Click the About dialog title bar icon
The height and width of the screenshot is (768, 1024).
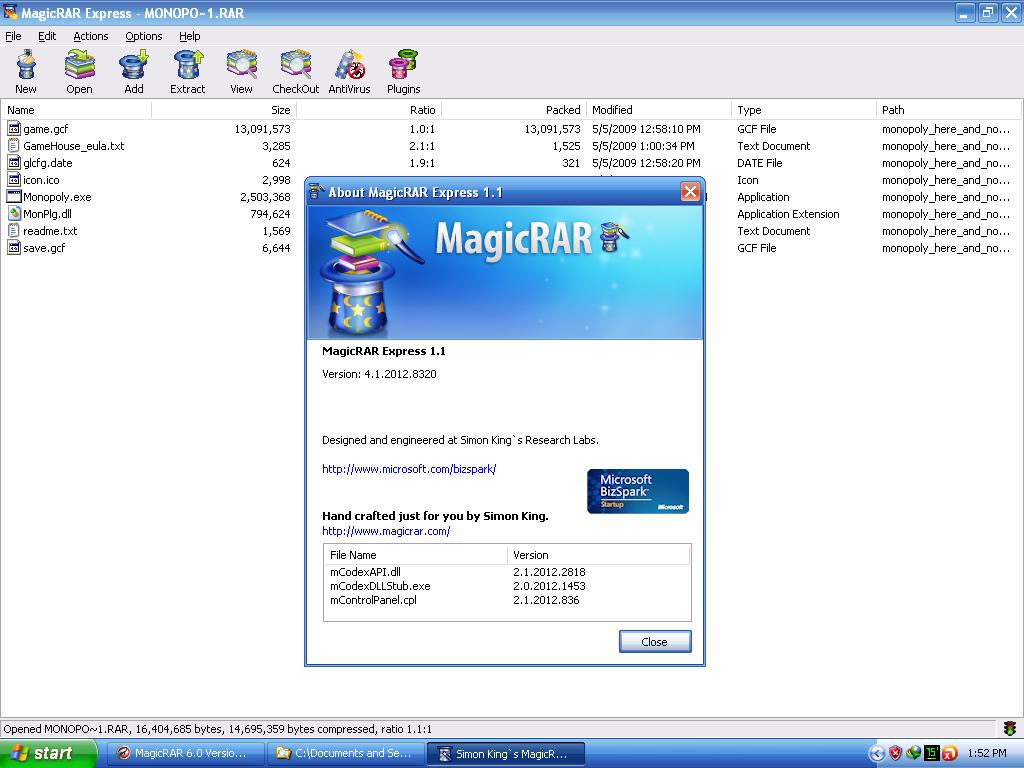tap(317, 192)
